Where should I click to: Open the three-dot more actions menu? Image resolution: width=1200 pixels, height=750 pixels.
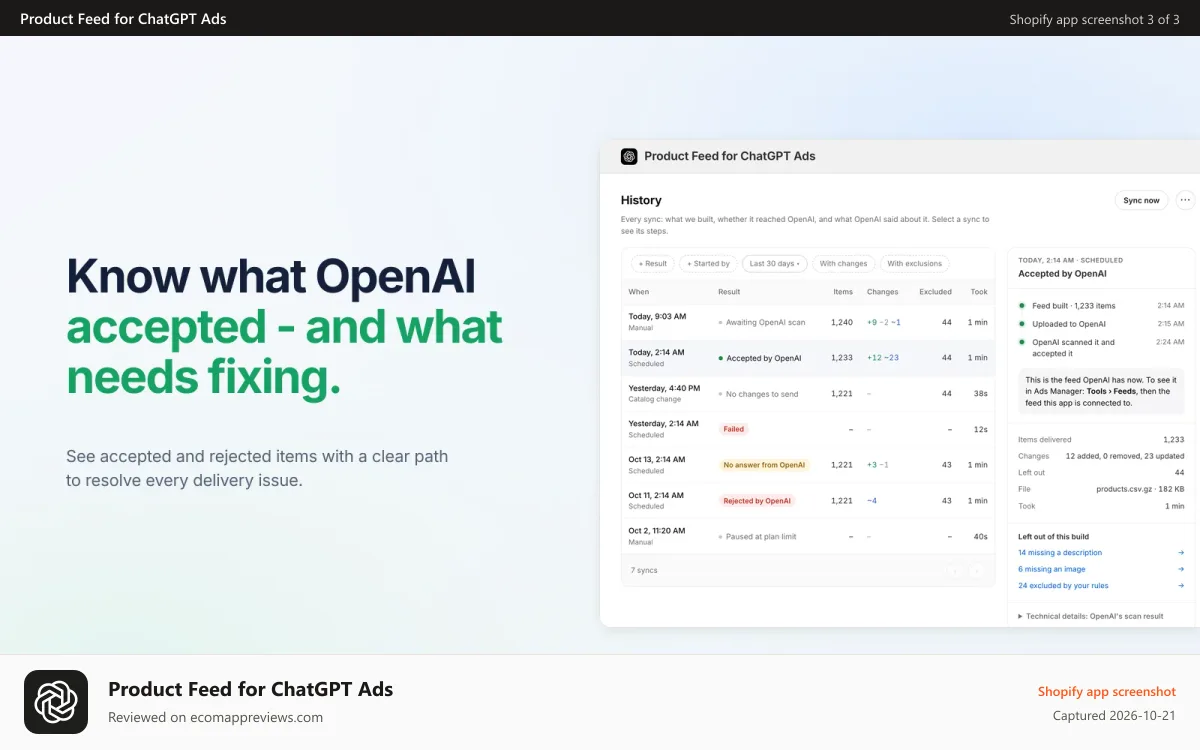pyautogui.click(x=1185, y=200)
